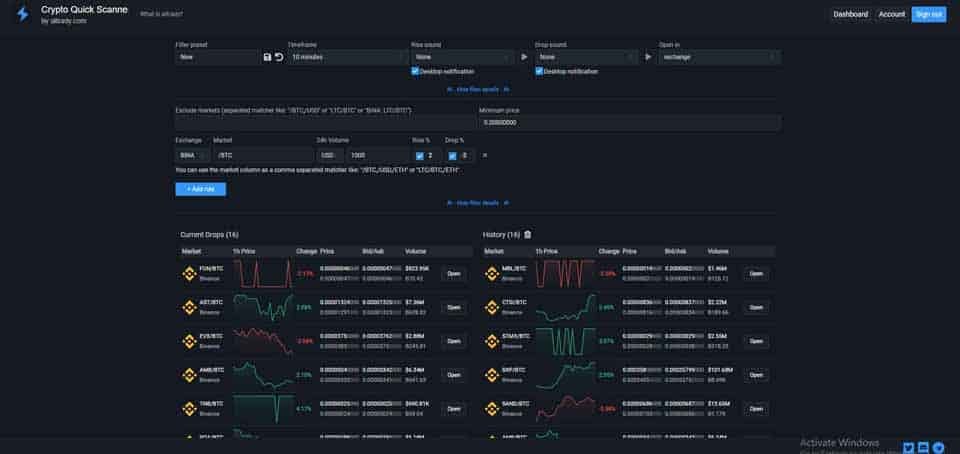Open the AST/BTC market
Screen dimensions: 960x454
(454, 307)
